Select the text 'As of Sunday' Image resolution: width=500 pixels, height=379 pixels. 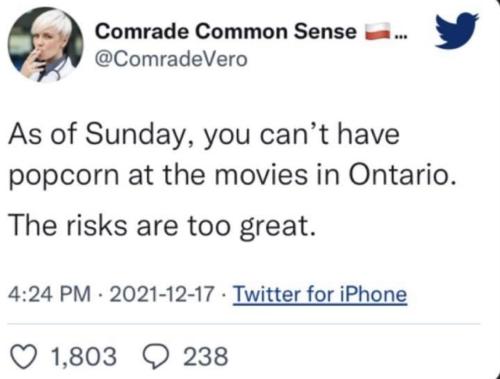pos(97,134)
